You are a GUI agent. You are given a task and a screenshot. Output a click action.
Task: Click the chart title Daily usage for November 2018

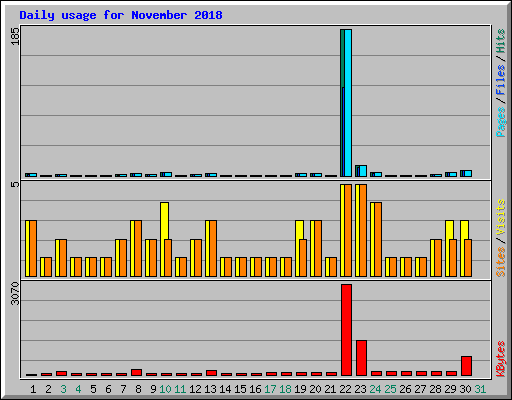tap(121, 15)
